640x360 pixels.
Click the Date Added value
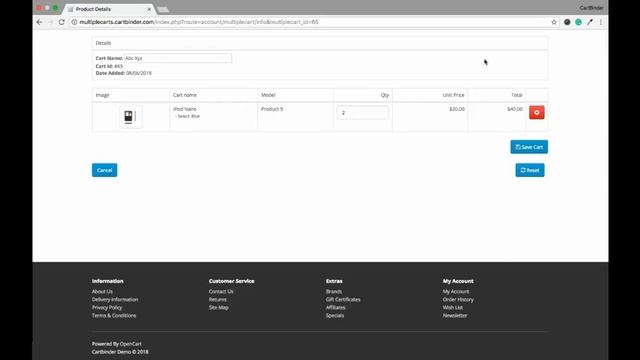(139, 73)
